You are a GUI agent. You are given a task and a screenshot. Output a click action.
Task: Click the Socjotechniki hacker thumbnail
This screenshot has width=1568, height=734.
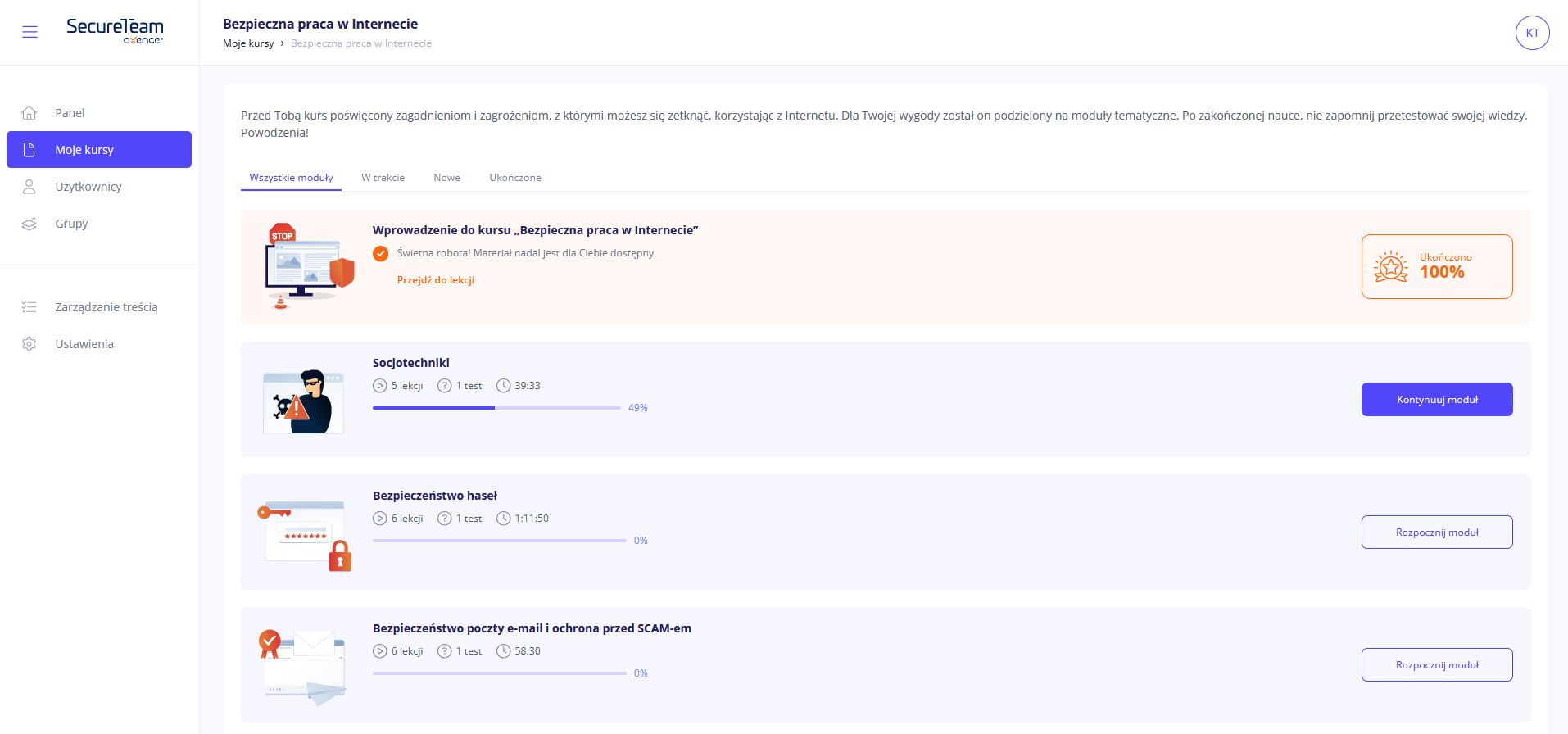(303, 401)
